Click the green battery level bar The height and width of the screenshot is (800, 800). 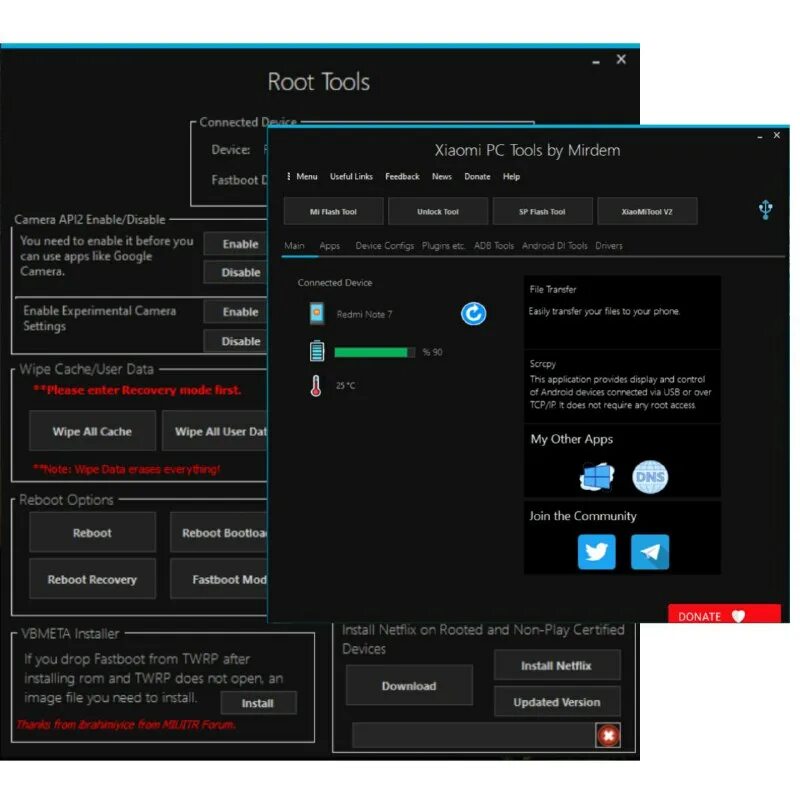(374, 352)
